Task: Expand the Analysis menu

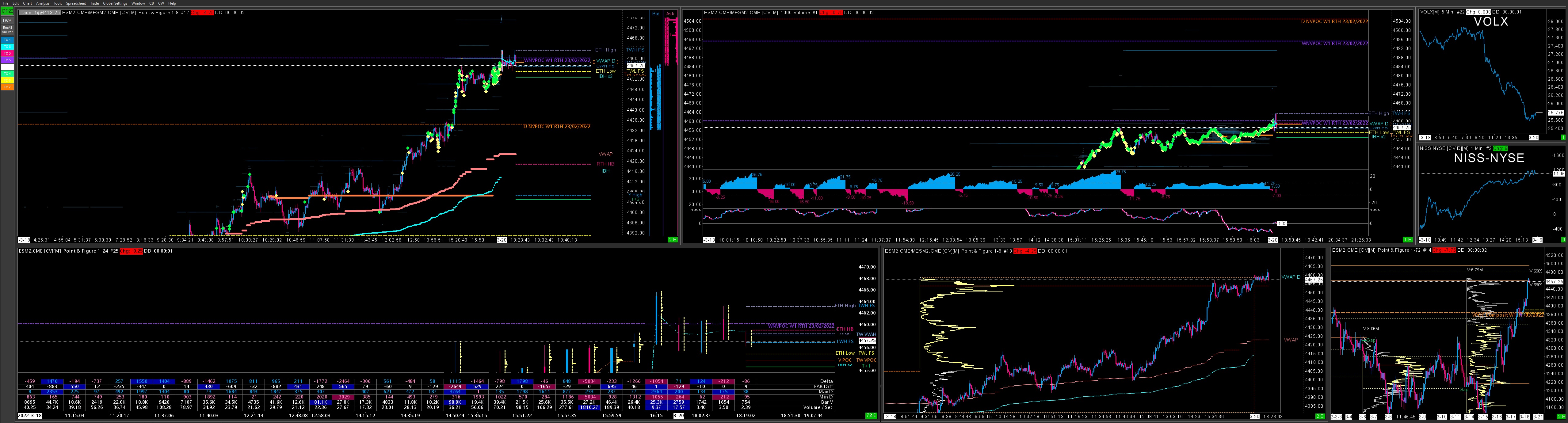Action: point(43,3)
